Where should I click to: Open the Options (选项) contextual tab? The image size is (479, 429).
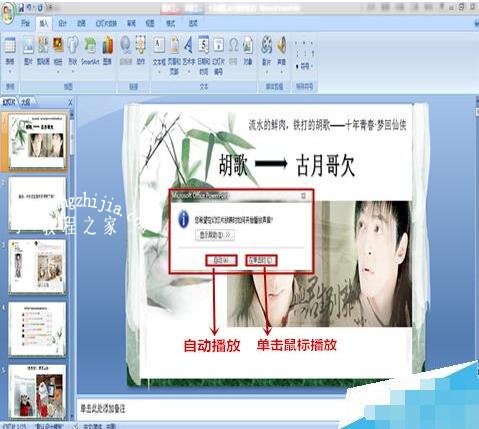[x=193, y=23]
